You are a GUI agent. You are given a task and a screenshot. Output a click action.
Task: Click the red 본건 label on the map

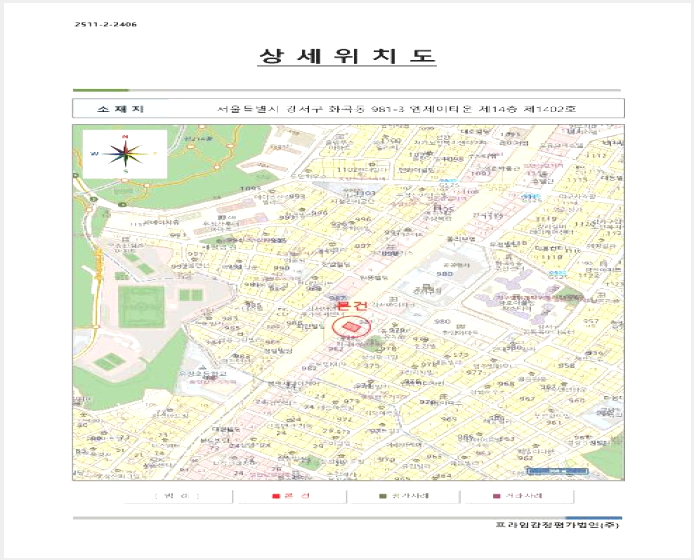(x=352, y=305)
